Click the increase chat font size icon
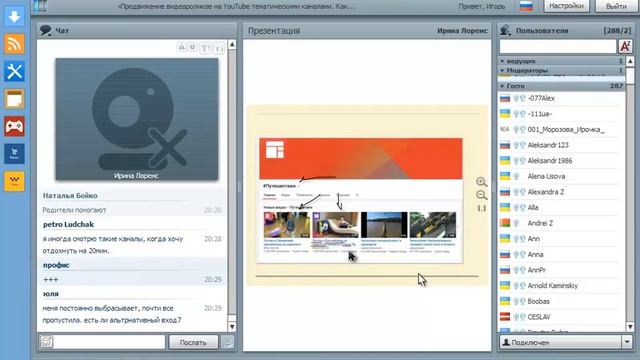This screenshot has width=640, height=360. (x=206, y=48)
